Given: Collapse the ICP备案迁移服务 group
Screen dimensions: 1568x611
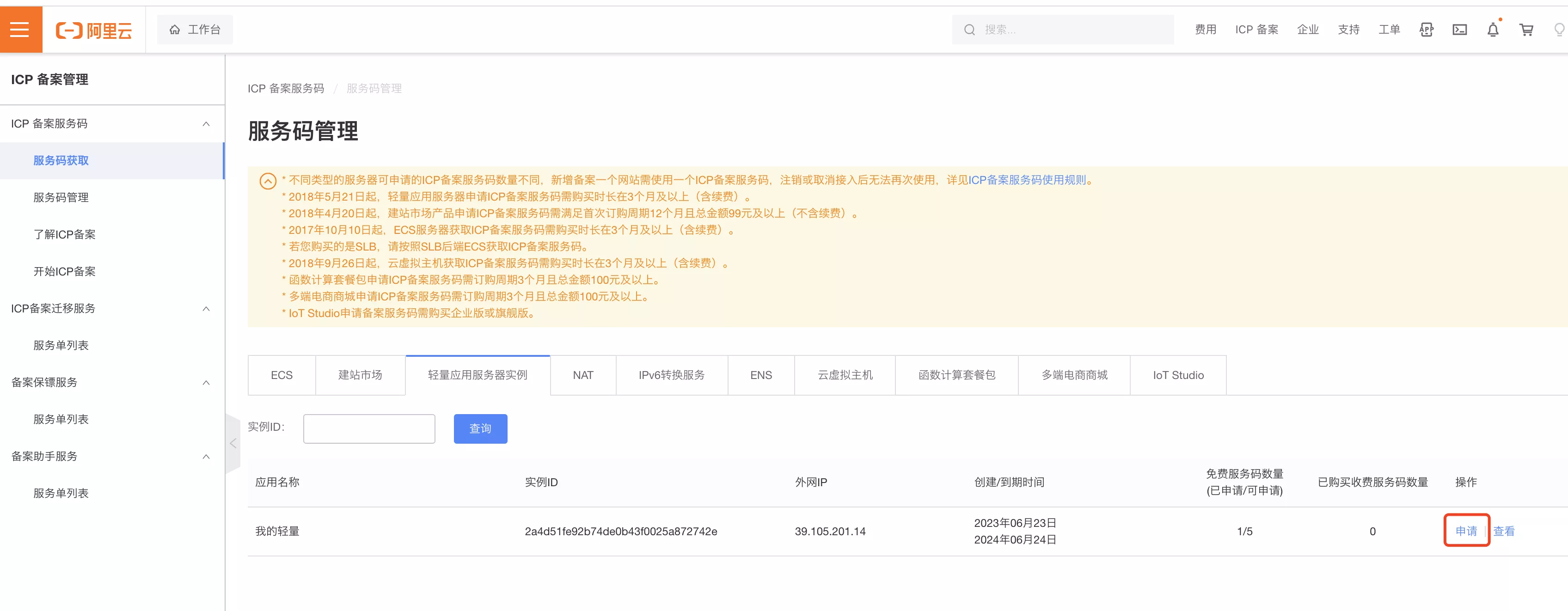Looking at the screenshot, I should 112,309.
